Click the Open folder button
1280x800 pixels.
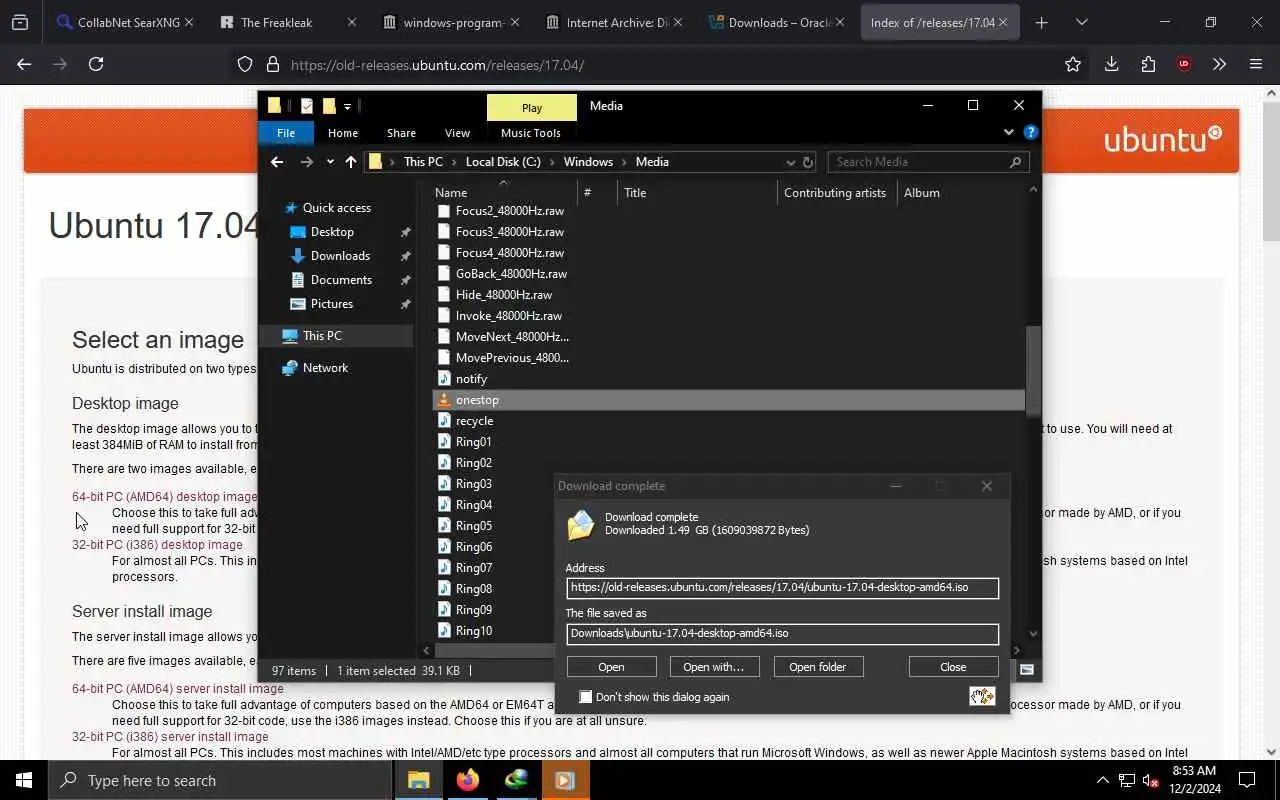coord(817,667)
